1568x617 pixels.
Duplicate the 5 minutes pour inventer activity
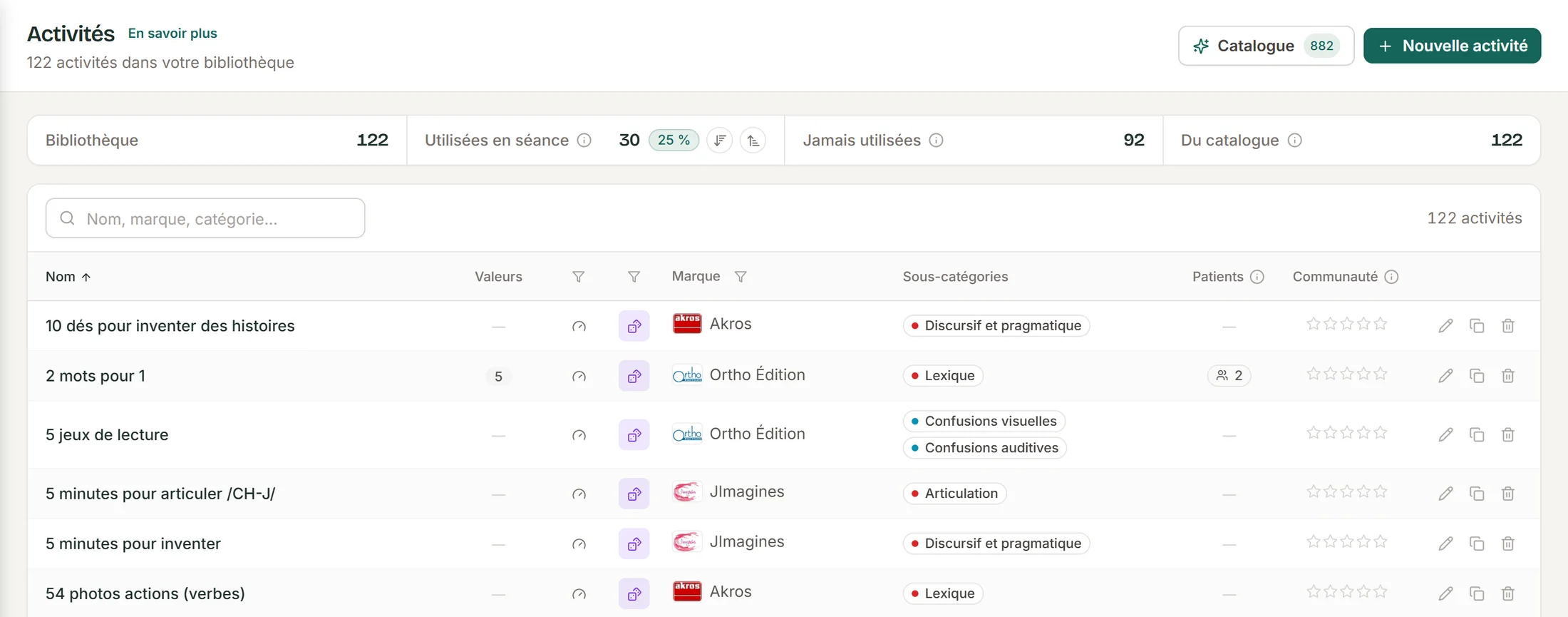(1477, 544)
